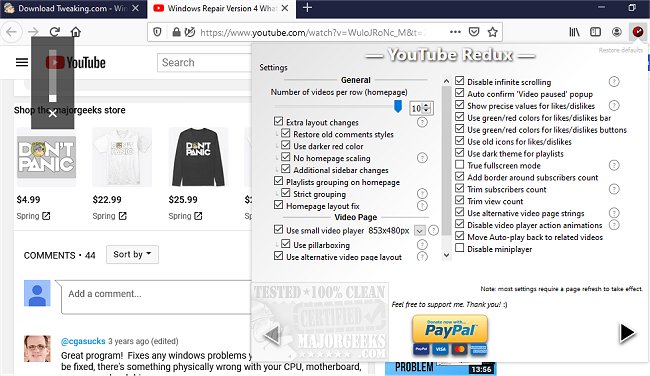Viewport: 650px width, 376px height.
Task: Move the videos per row slider
Action: point(398,106)
